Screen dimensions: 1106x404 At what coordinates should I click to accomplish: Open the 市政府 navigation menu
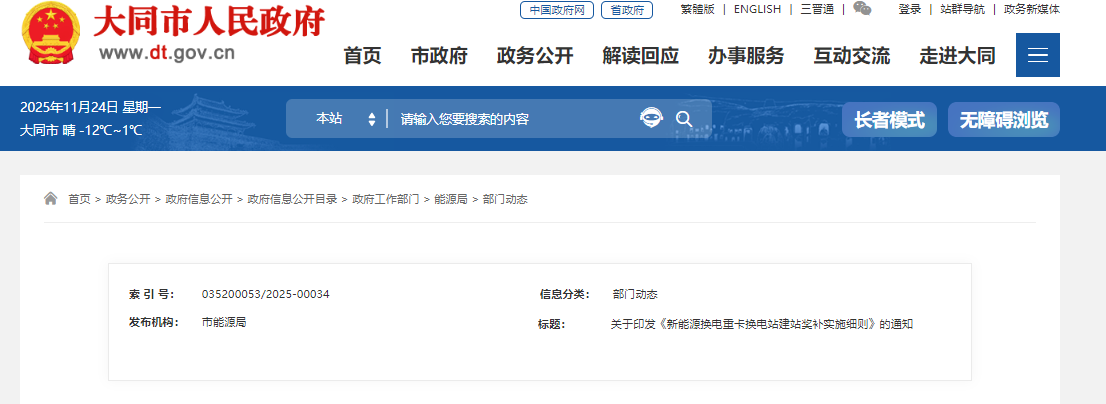point(439,56)
